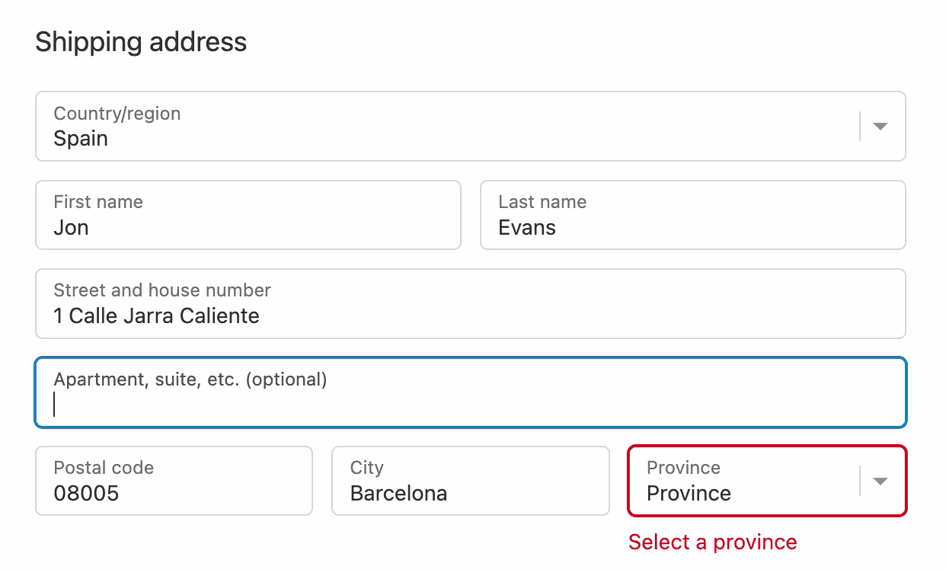
Task: Click the 'Country/region' label text
Action: (x=117, y=113)
